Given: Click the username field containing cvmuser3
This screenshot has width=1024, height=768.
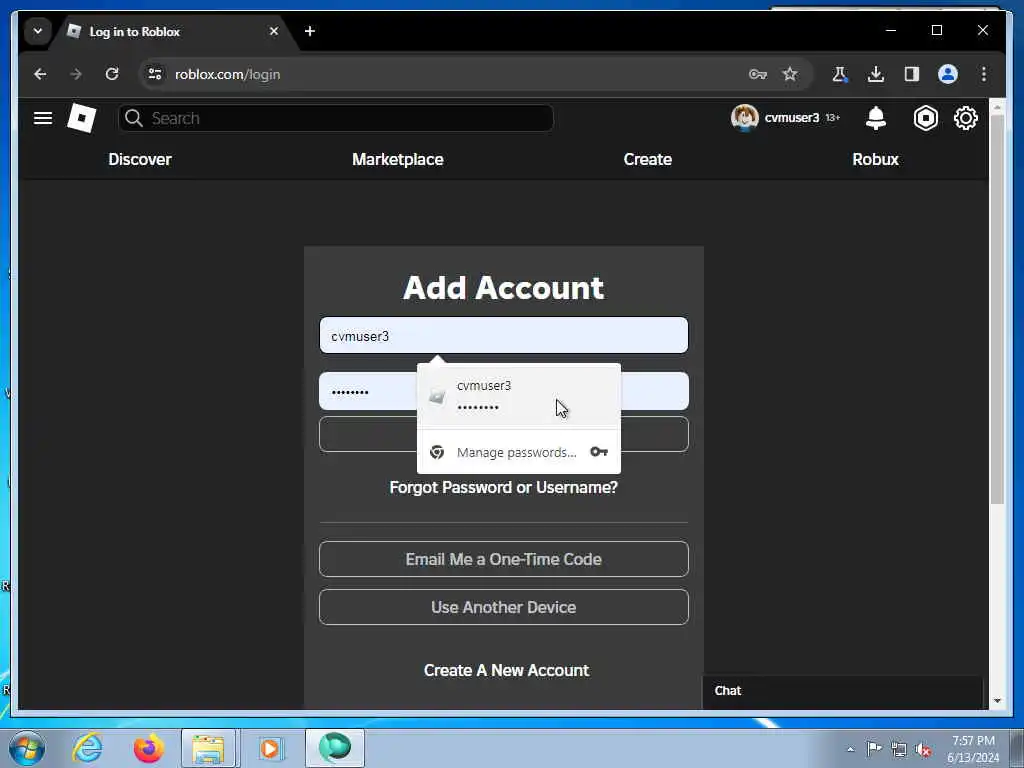Looking at the screenshot, I should click(x=504, y=336).
